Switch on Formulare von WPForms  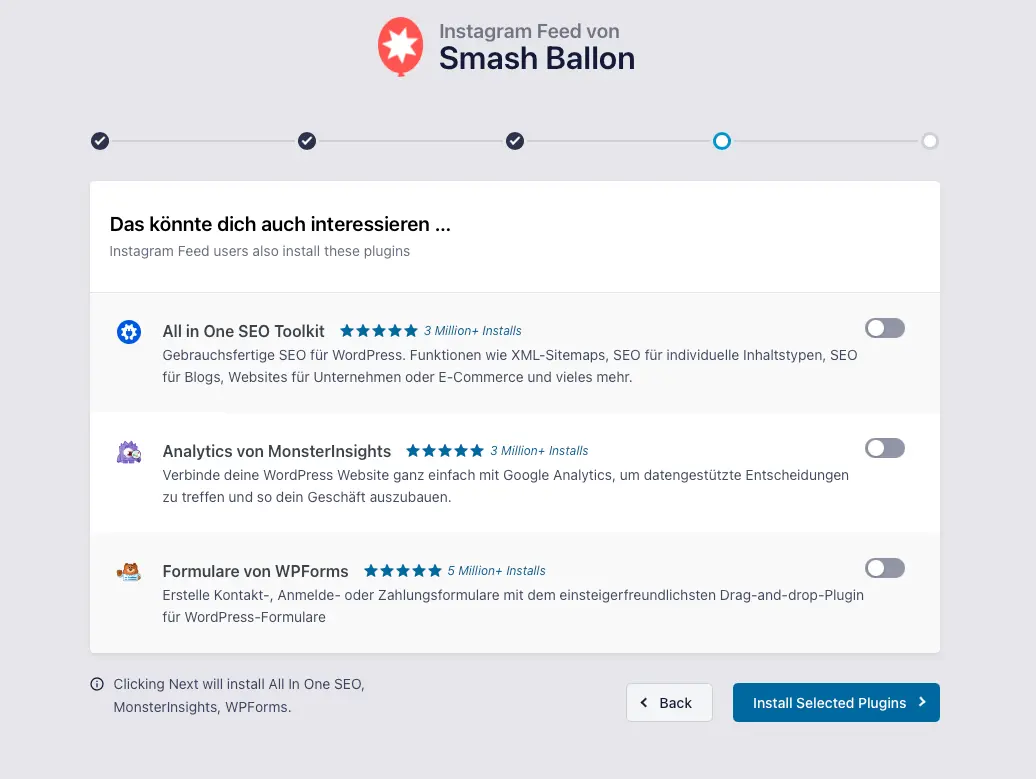[885, 568]
